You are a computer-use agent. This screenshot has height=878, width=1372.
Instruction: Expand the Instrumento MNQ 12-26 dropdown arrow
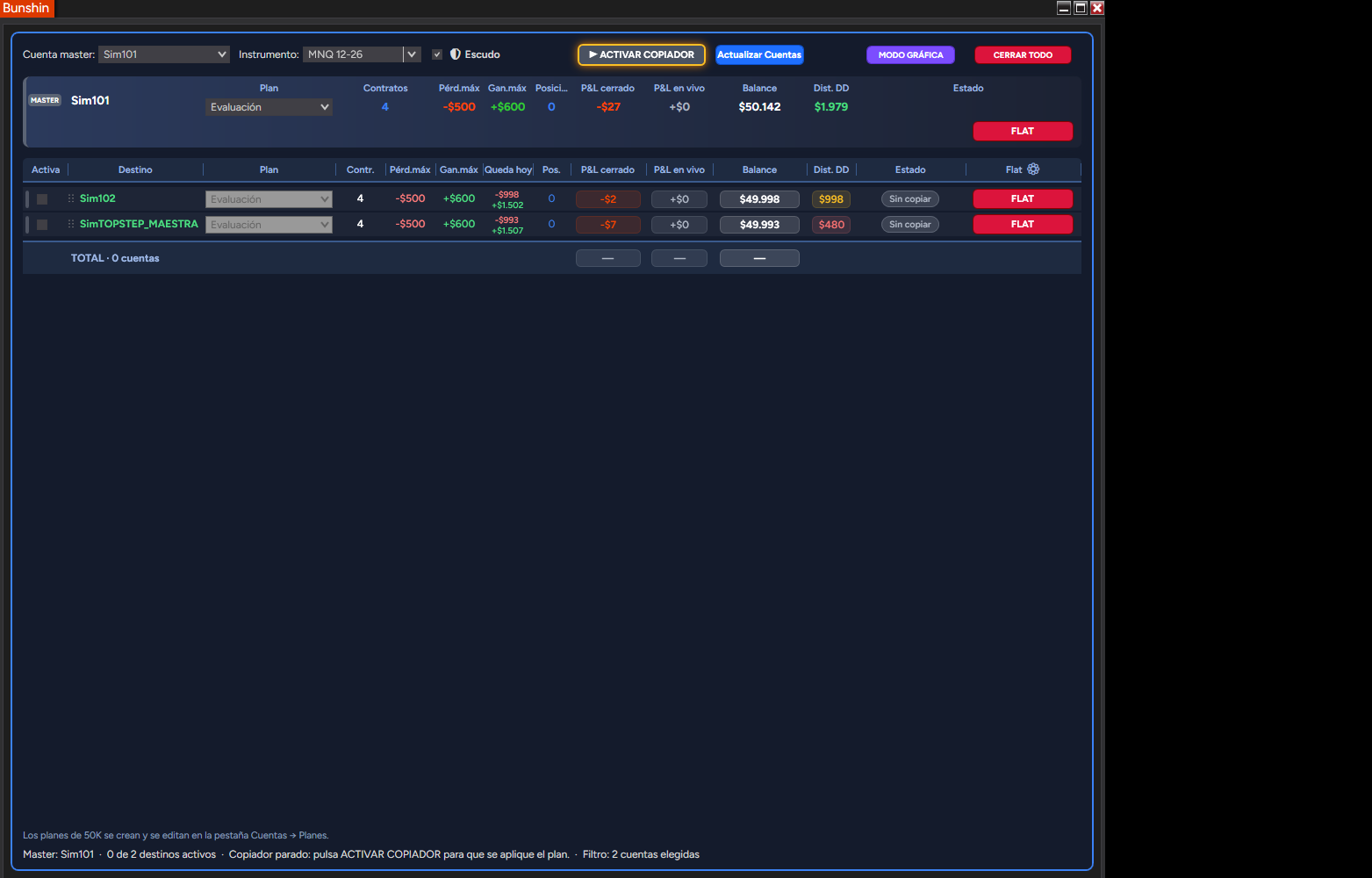point(412,54)
